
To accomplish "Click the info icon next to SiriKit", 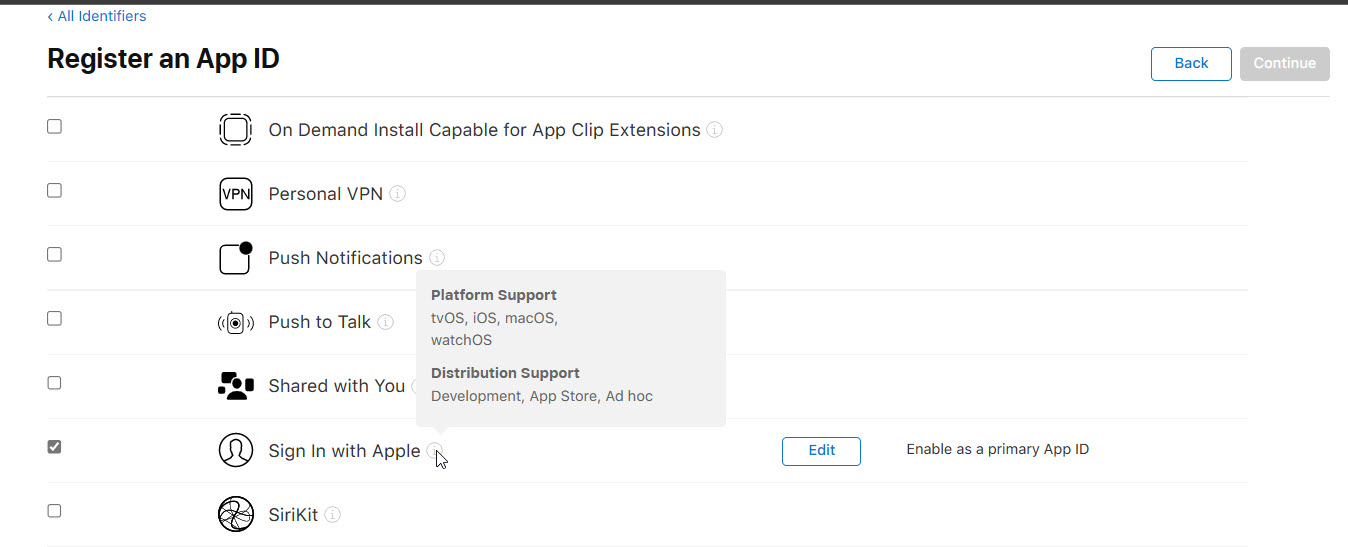I will pos(332,515).
